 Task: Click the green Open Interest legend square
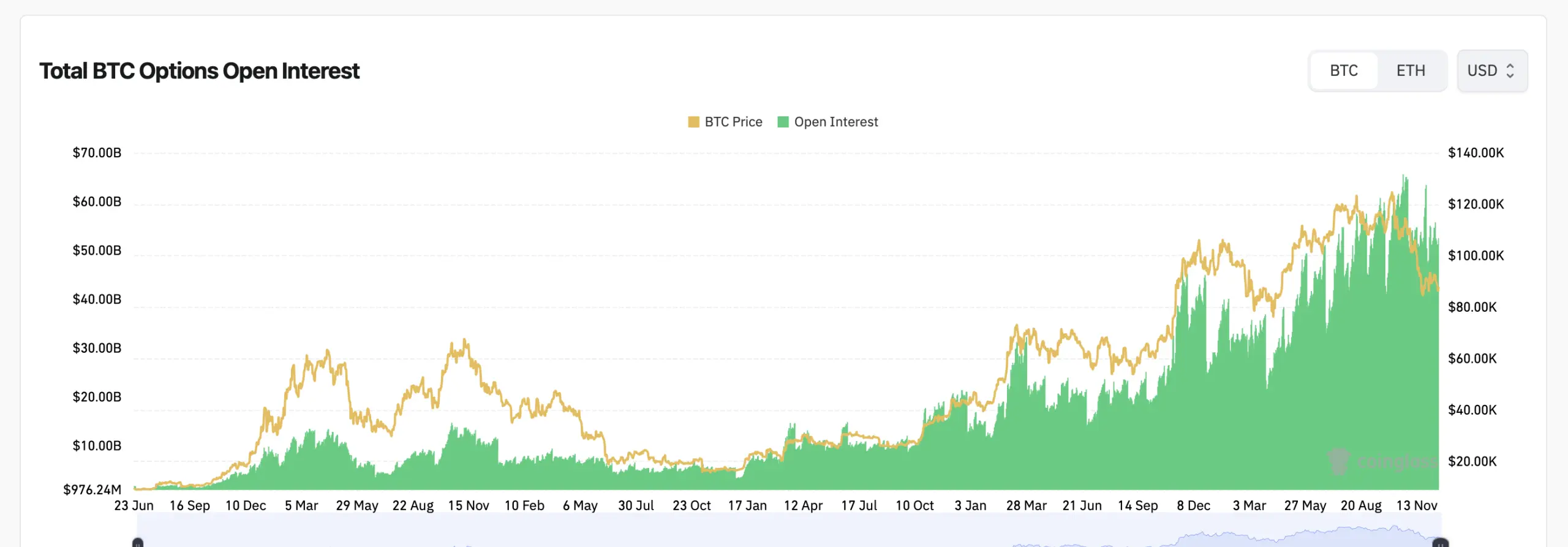click(x=784, y=121)
